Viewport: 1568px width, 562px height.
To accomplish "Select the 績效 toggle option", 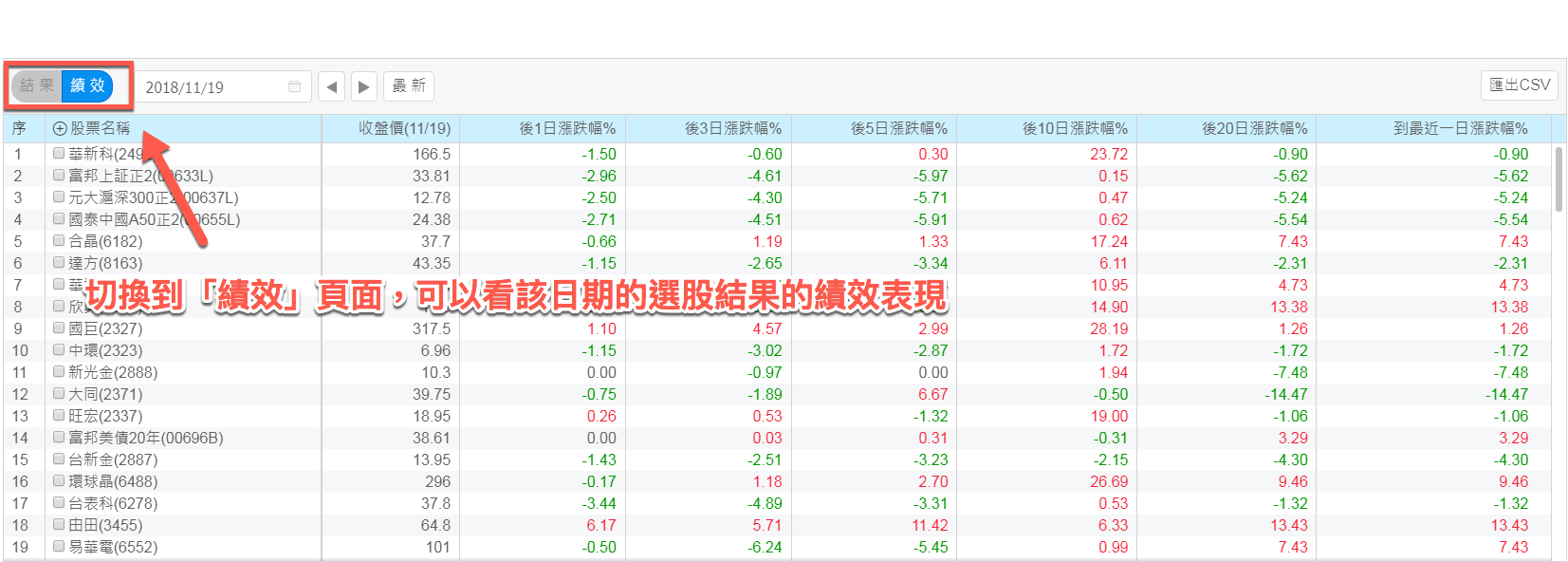I will (x=87, y=85).
